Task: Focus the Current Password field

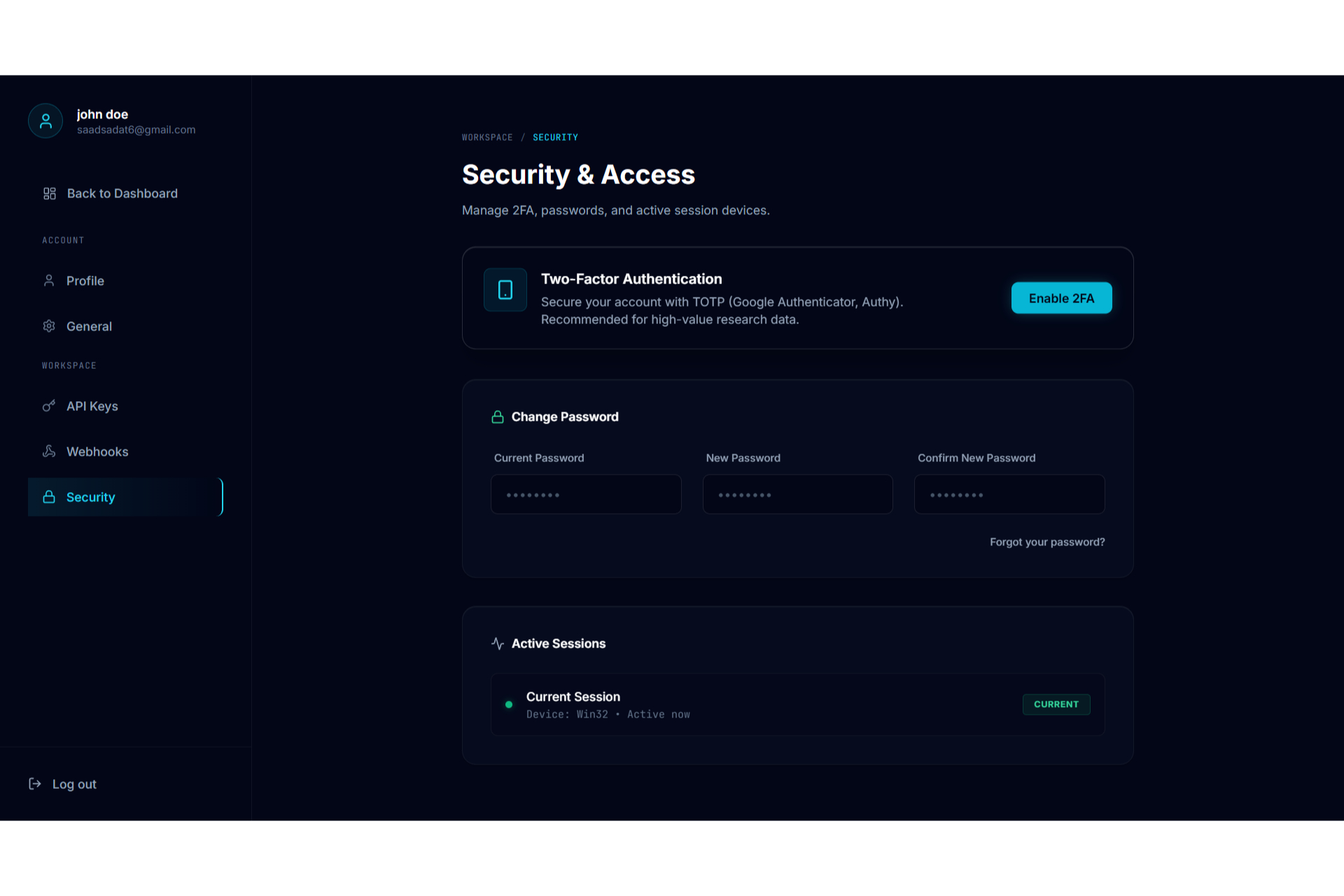Action: tap(586, 494)
